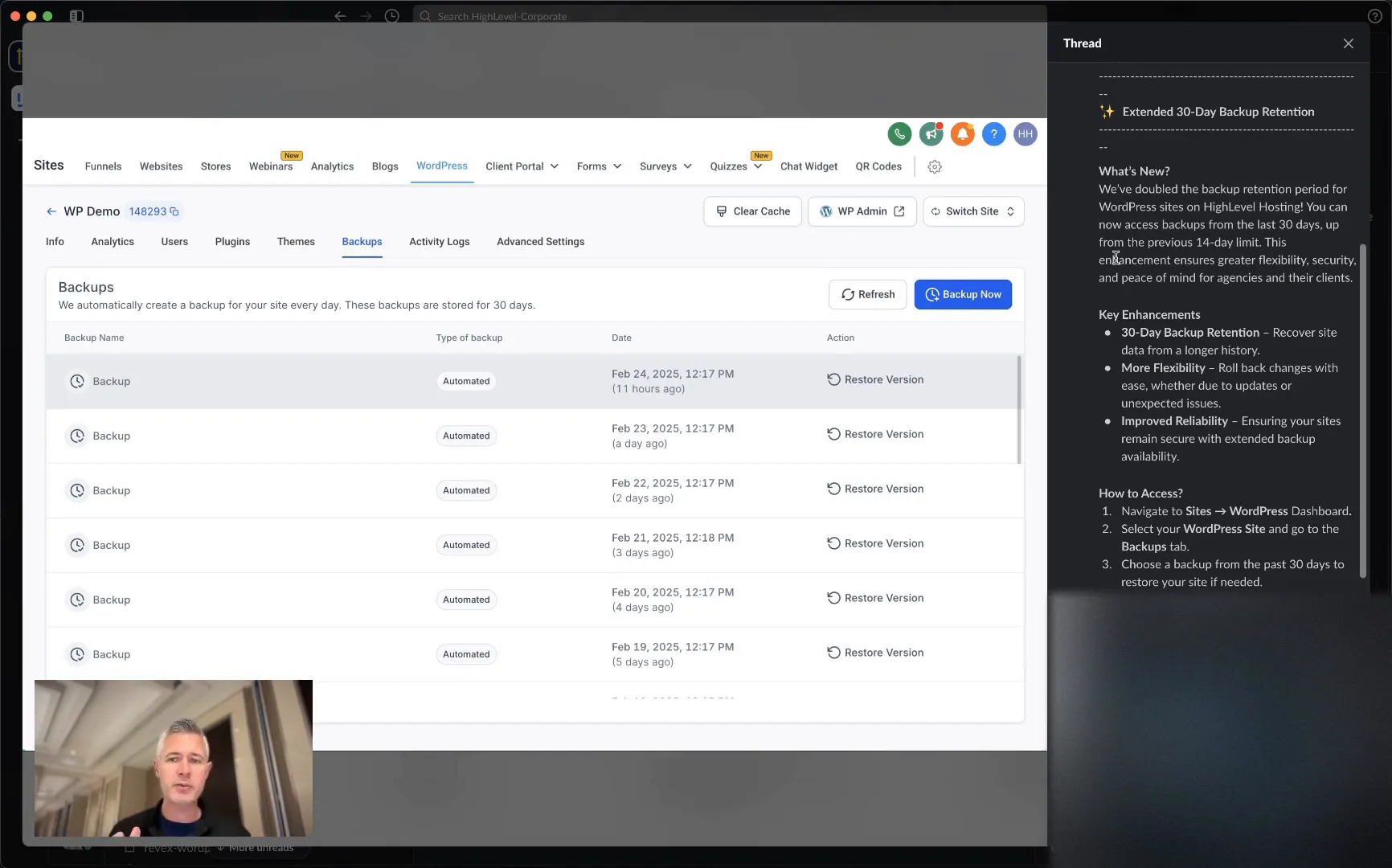The width and height of the screenshot is (1392, 868).
Task: Click the Backup Now button
Action: point(963,294)
